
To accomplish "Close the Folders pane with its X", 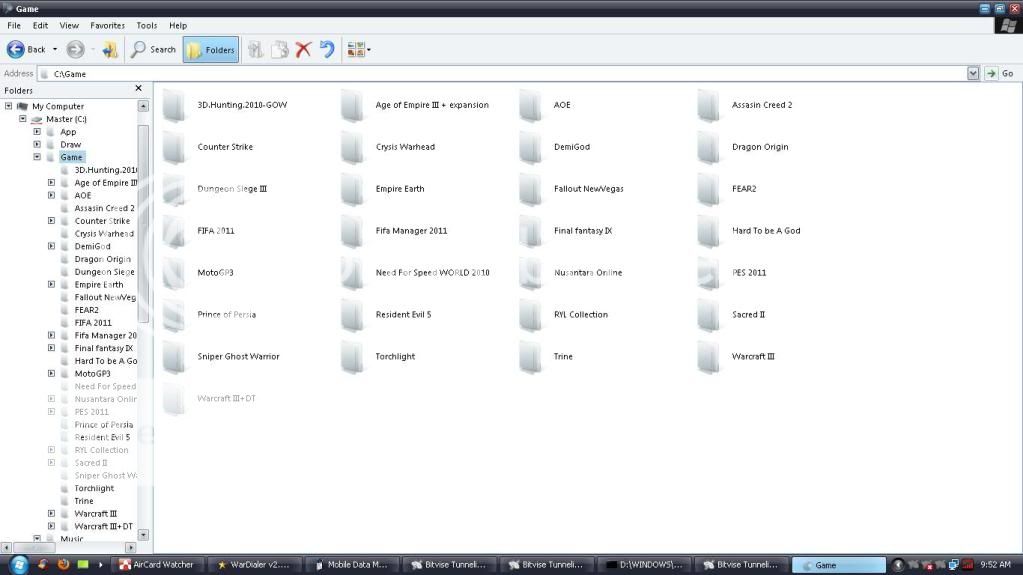I will (138, 88).
